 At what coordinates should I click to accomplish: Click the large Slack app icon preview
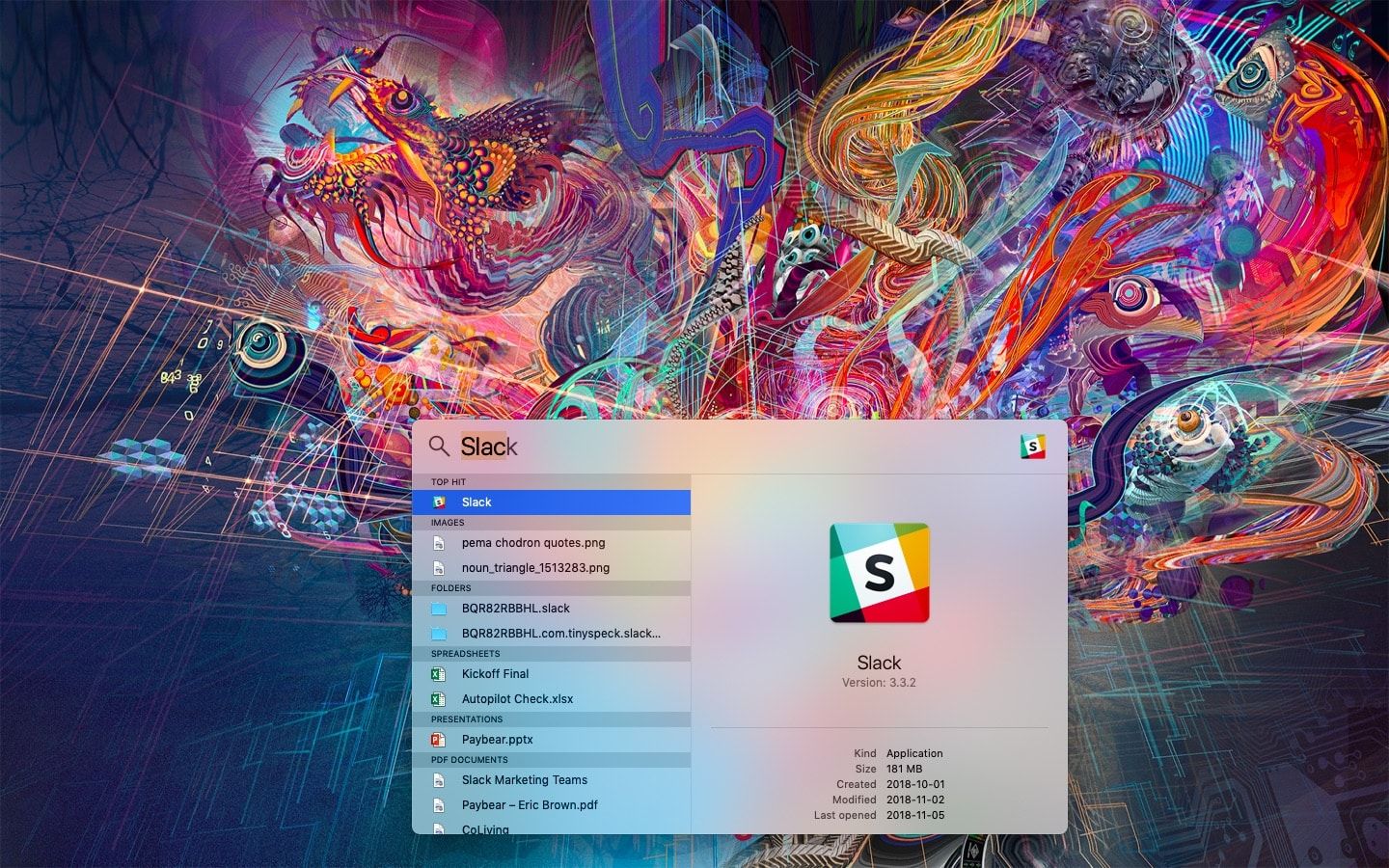(879, 573)
